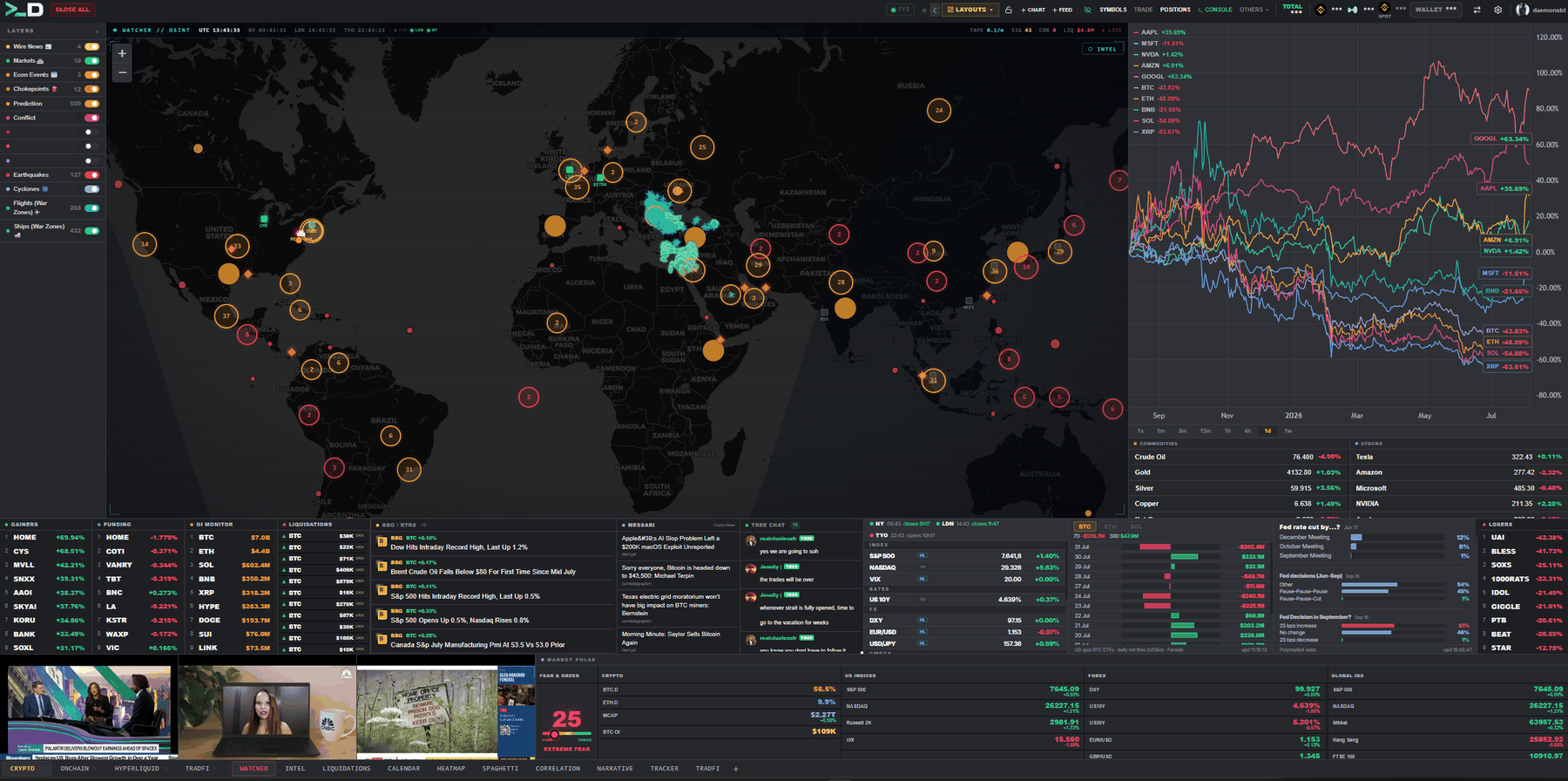The image size is (1568, 781).
Task: Click the Close All button
Action: (72, 10)
